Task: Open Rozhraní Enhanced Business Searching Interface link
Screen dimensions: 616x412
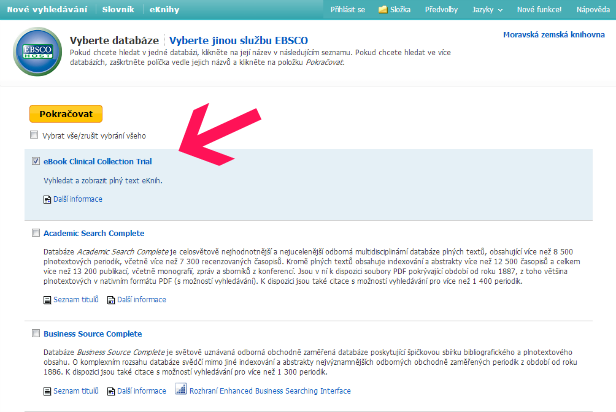Action: click(270, 391)
